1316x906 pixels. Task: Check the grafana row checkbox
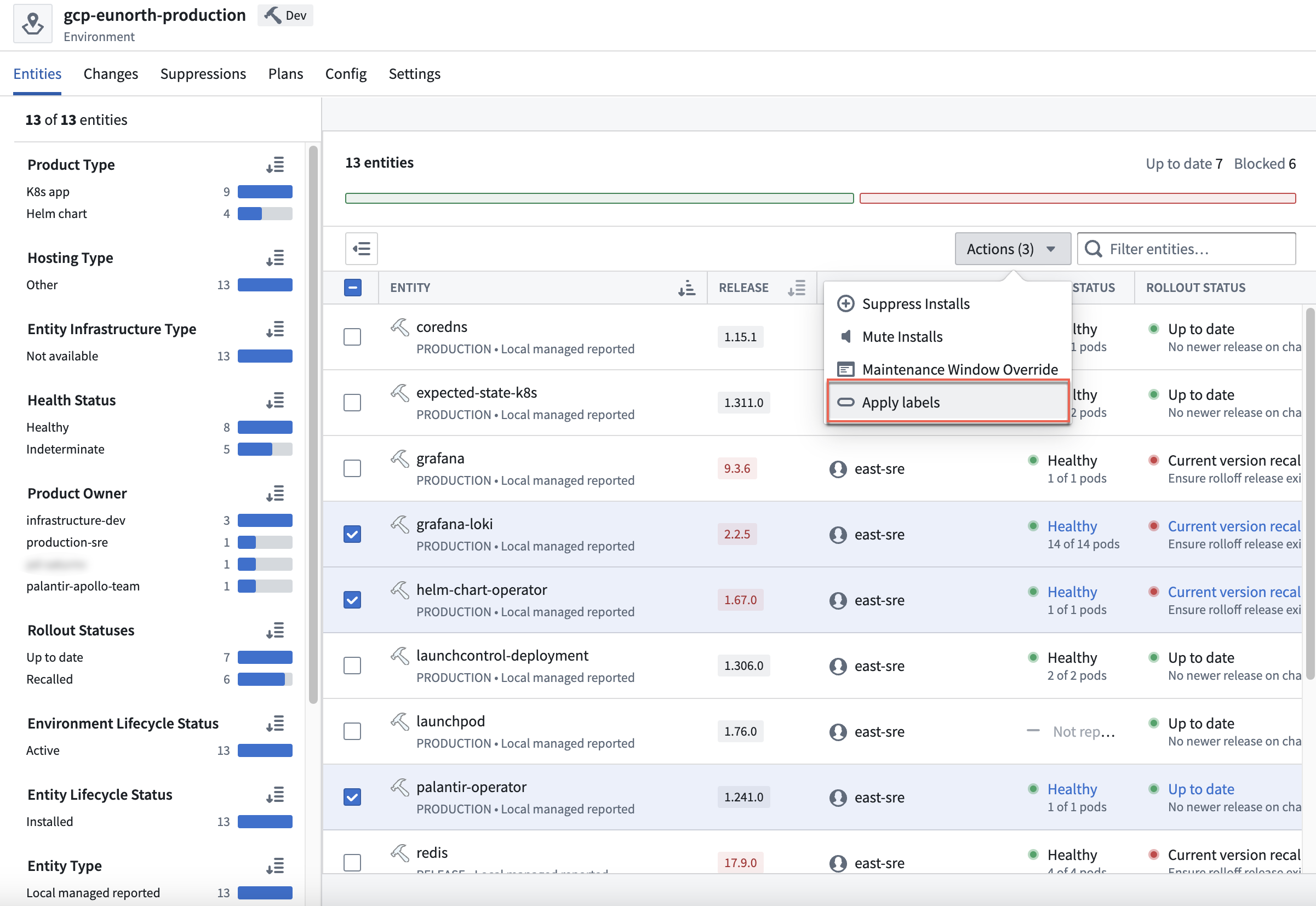tap(353, 468)
